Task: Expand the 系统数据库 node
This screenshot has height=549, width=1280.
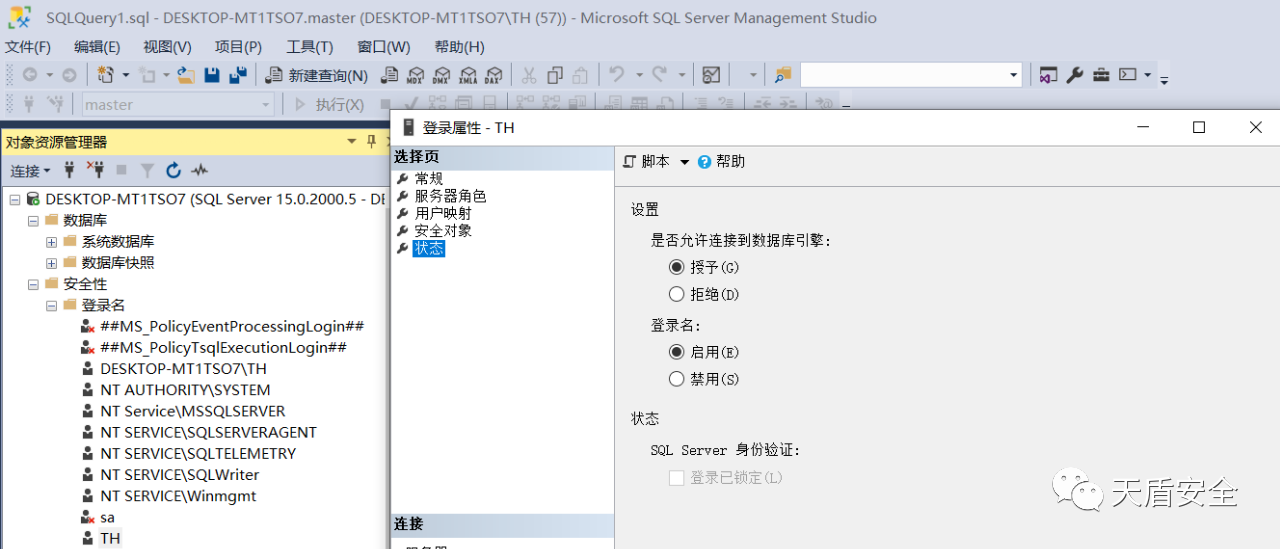Action: pyautogui.click(x=51, y=242)
